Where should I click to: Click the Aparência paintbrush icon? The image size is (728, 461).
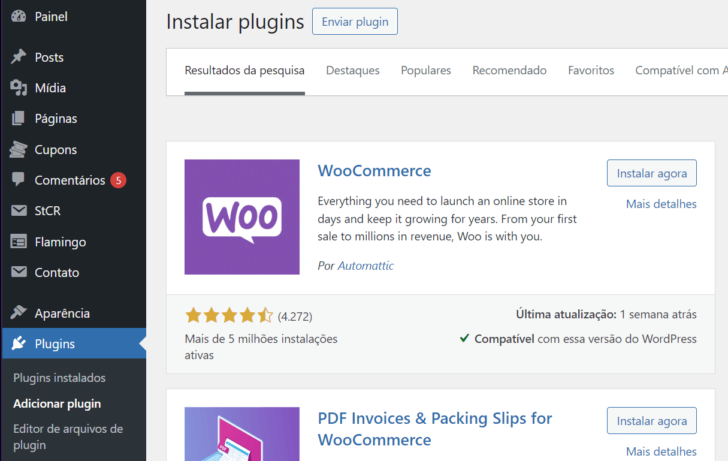point(19,312)
